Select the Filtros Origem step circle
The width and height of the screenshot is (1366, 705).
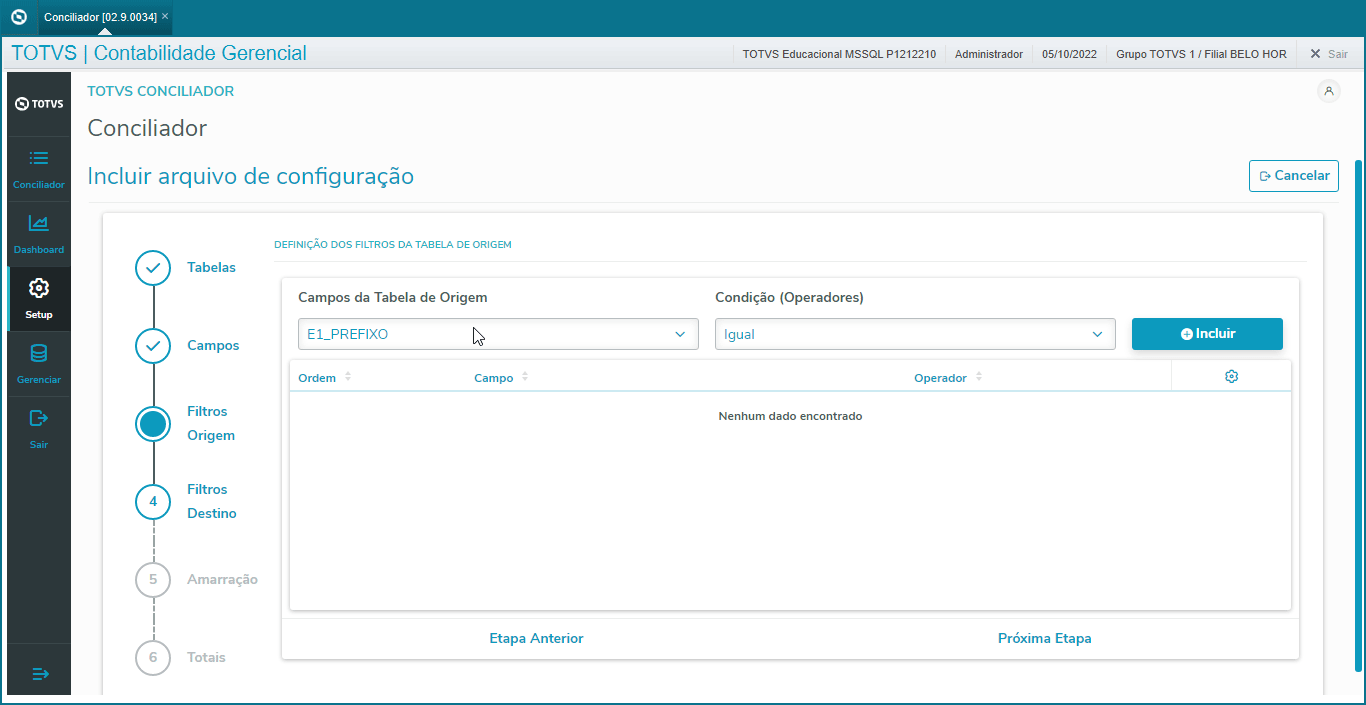(x=153, y=424)
